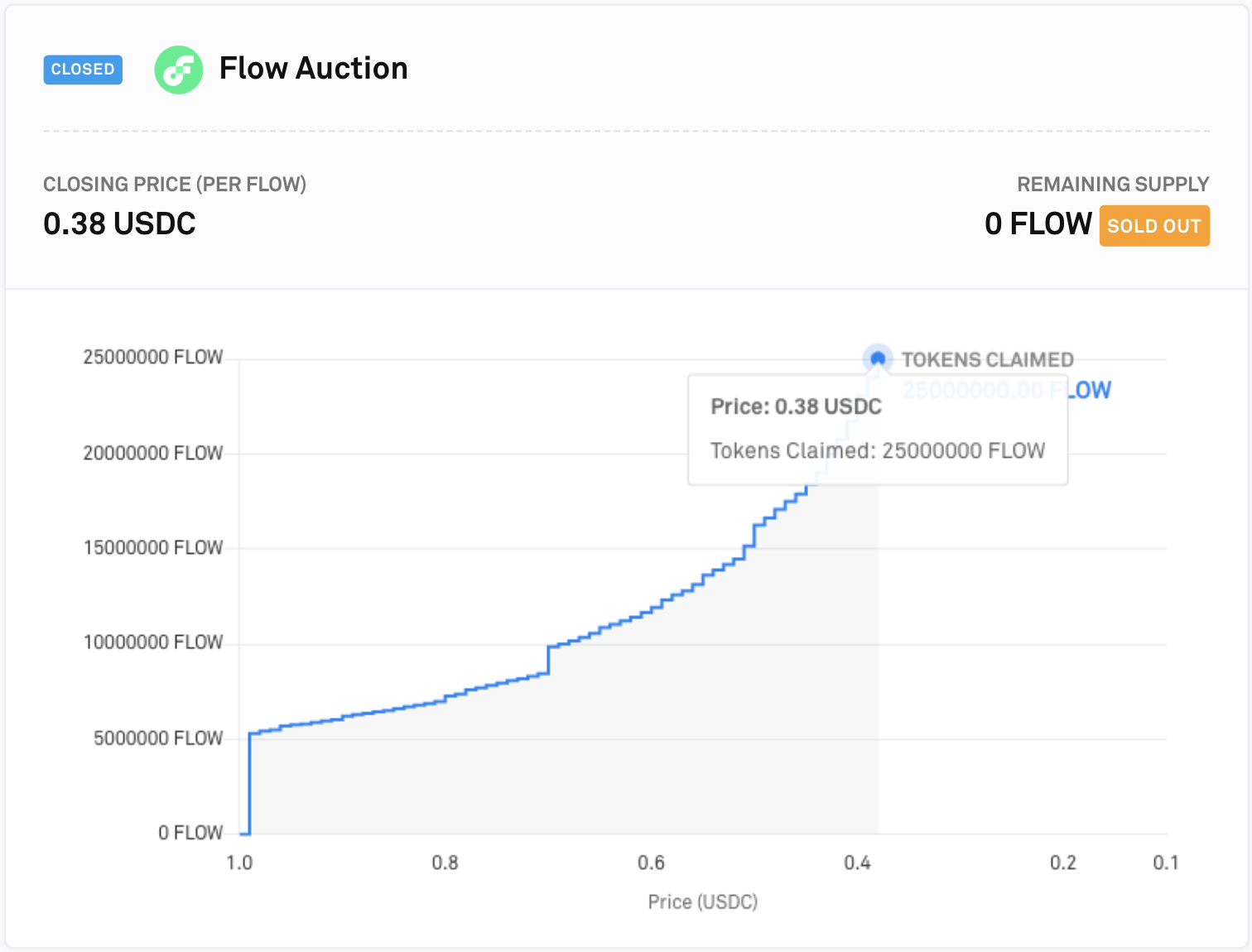Click the 10000000 FLOW y-axis label
1252x952 pixels.
click(153, 642)
